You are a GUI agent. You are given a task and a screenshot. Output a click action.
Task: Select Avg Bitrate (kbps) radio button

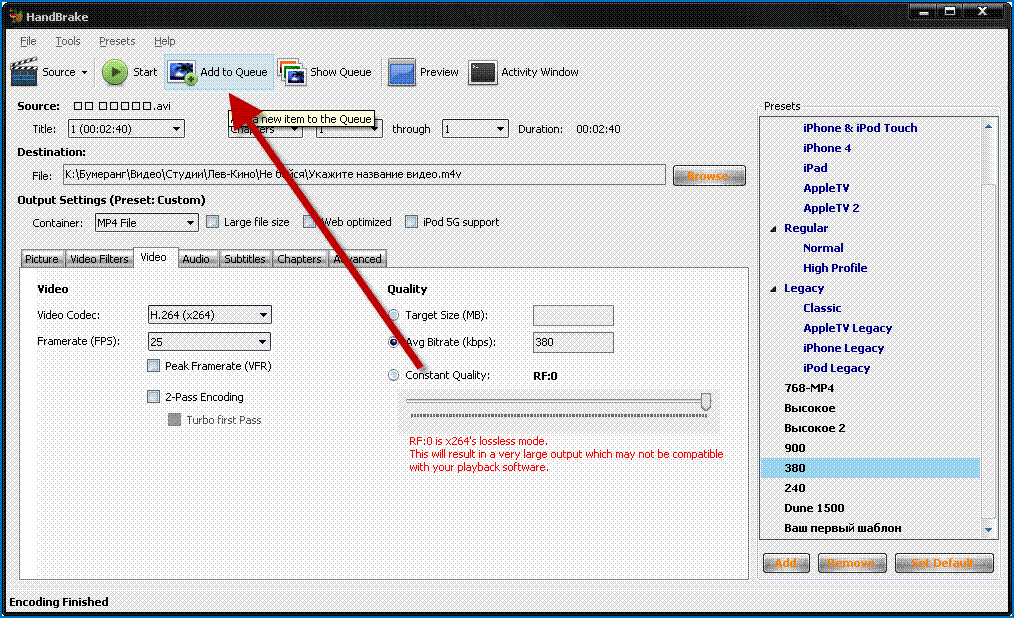(393, 342)
